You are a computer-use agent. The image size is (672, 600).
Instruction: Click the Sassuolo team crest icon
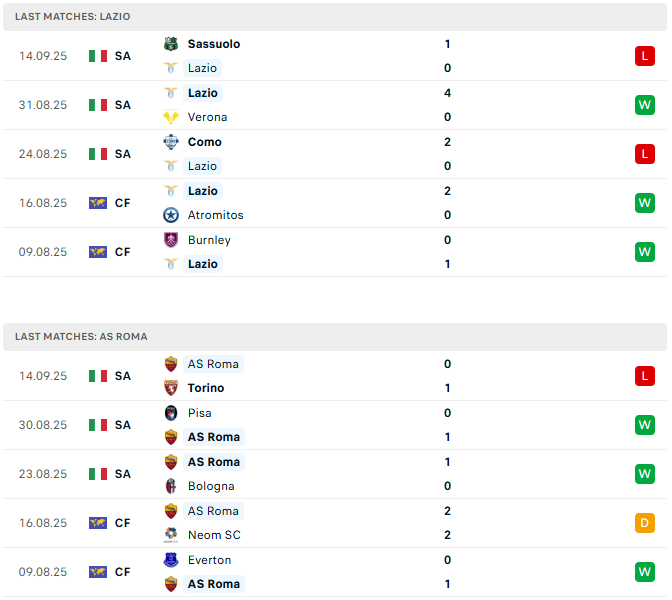tap(171, 44)
